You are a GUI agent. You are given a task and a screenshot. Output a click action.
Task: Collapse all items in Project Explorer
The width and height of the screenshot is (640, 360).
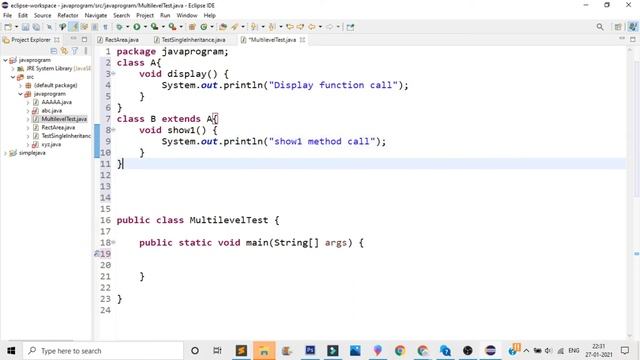(x=53, y=51)
